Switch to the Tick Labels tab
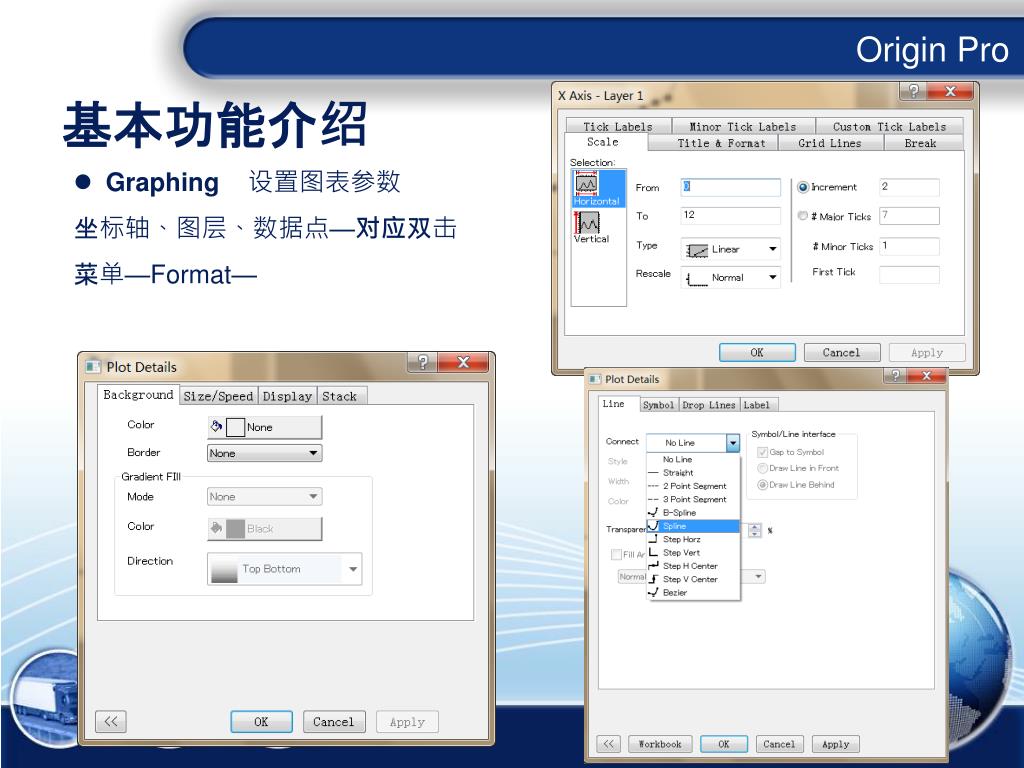1024x768 pixels. tap(617, 127)
